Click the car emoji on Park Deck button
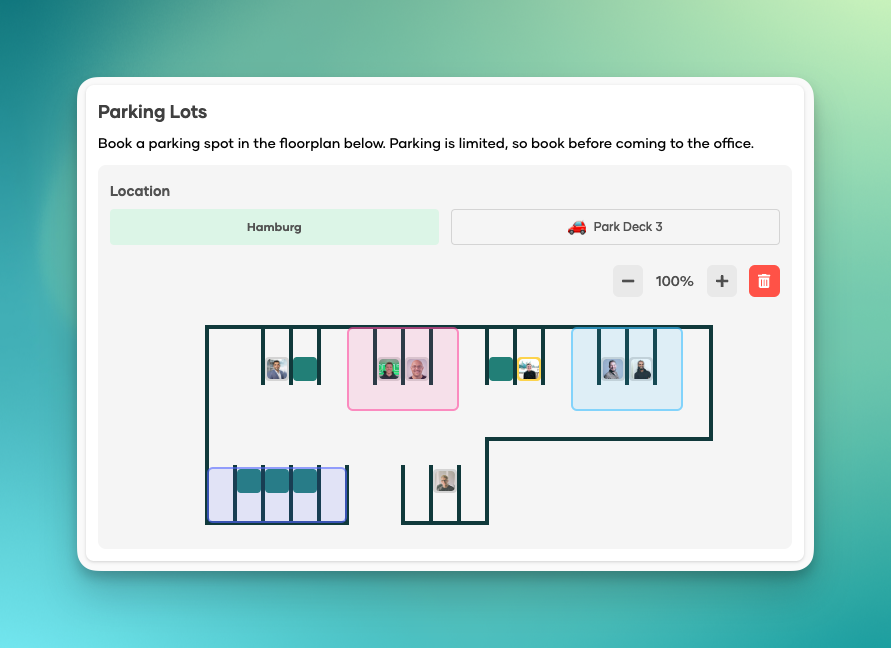 coord(577,227)
